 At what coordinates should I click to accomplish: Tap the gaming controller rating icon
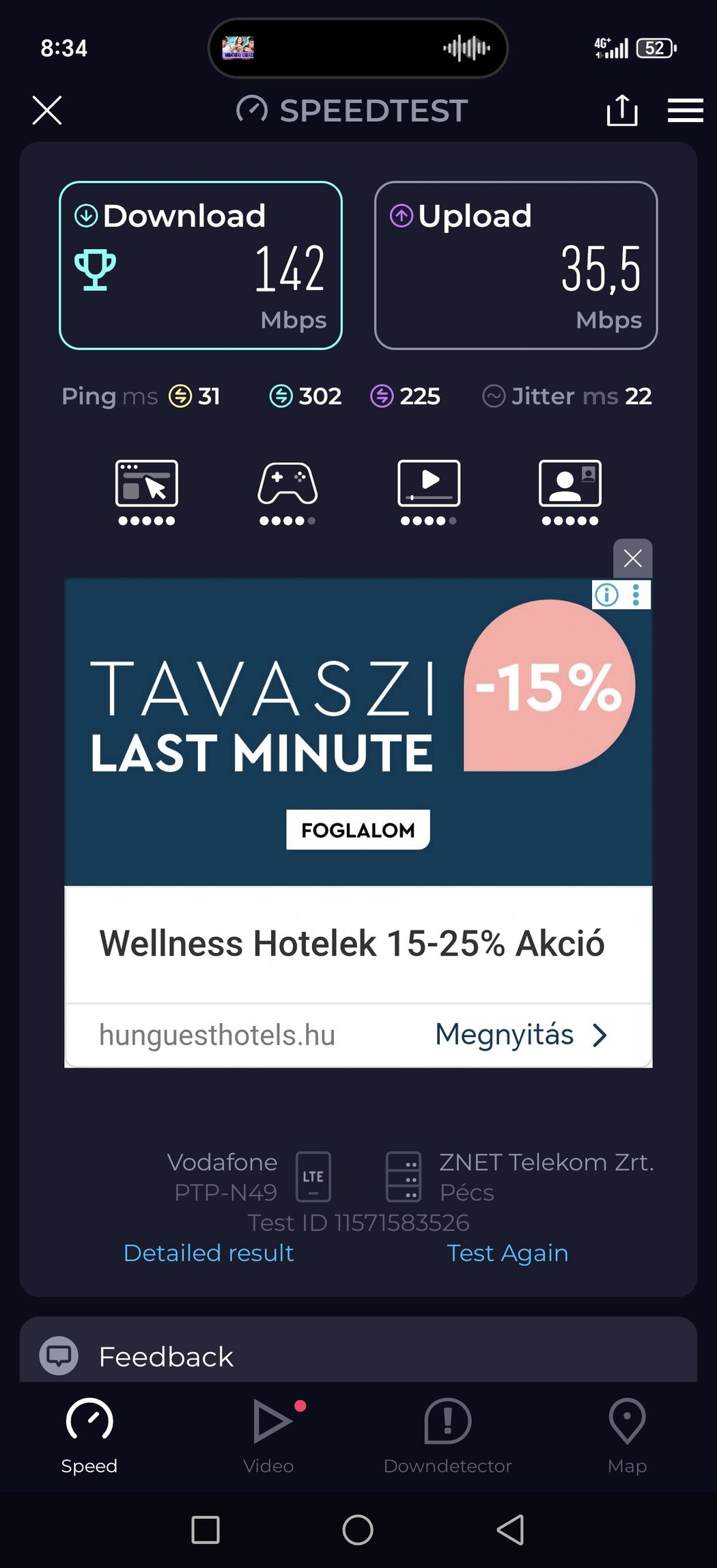287,492
